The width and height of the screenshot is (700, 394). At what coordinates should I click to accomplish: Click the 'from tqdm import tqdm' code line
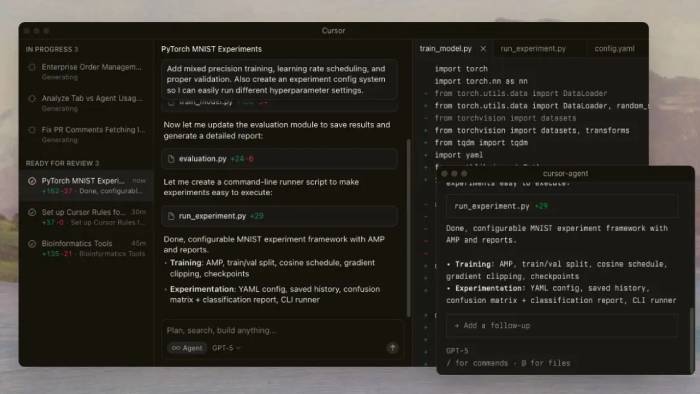[481, 143]
